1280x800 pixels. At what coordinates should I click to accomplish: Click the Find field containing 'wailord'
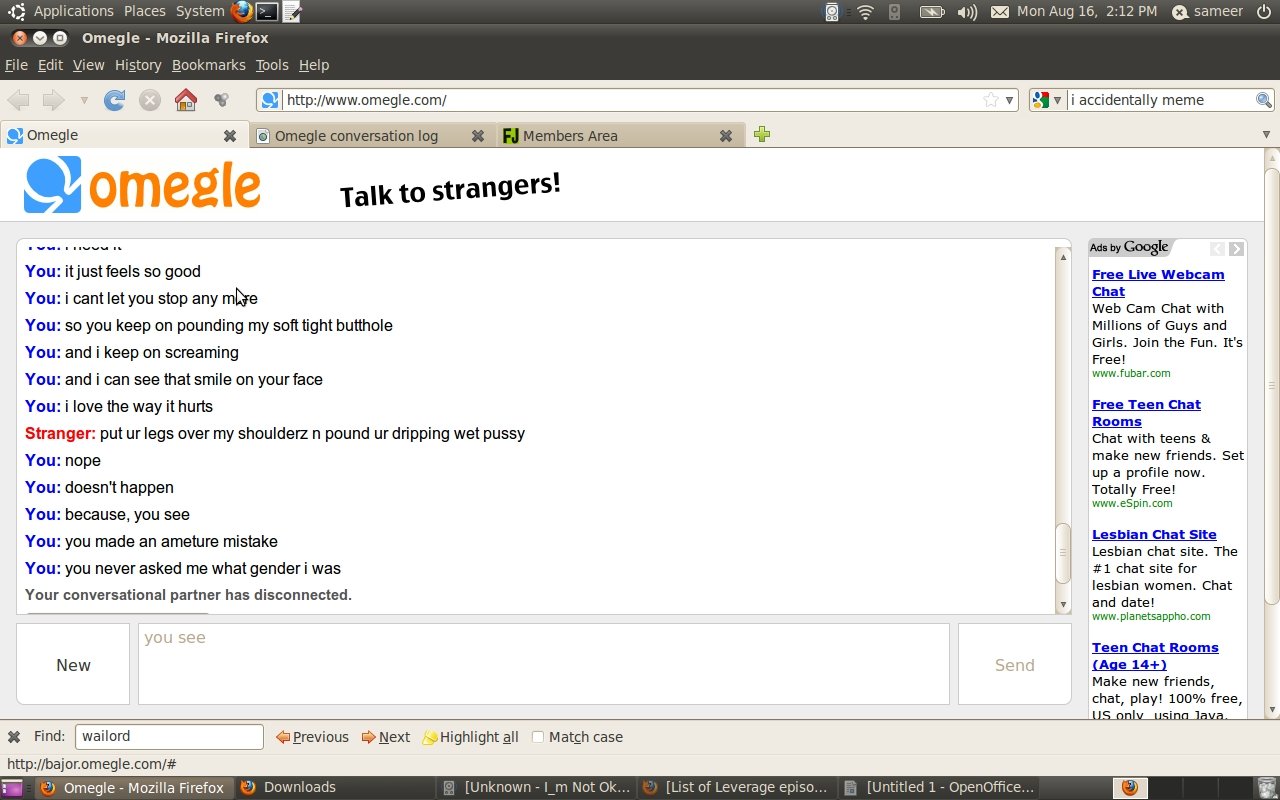169,736
